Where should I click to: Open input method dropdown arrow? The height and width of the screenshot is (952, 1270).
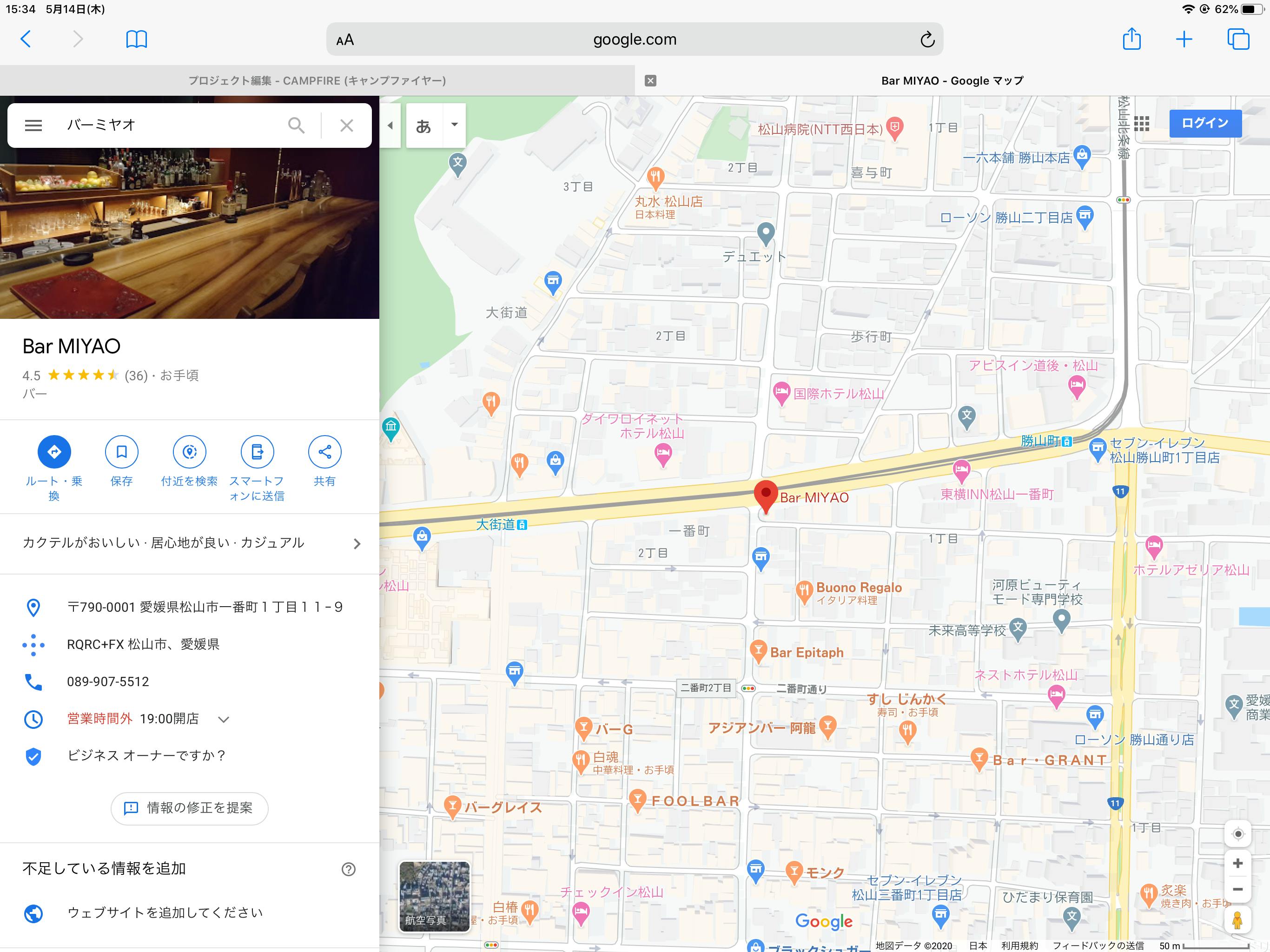454,125
